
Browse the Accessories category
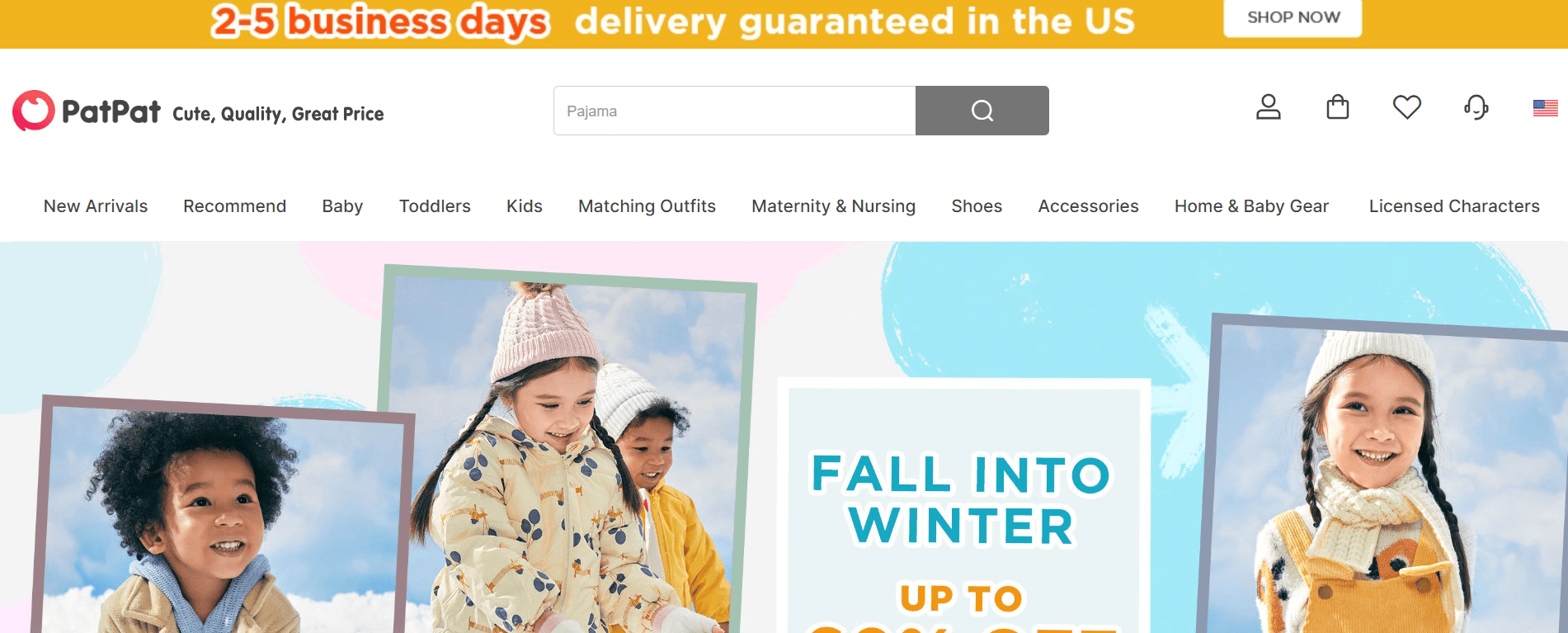point(1088,206)
